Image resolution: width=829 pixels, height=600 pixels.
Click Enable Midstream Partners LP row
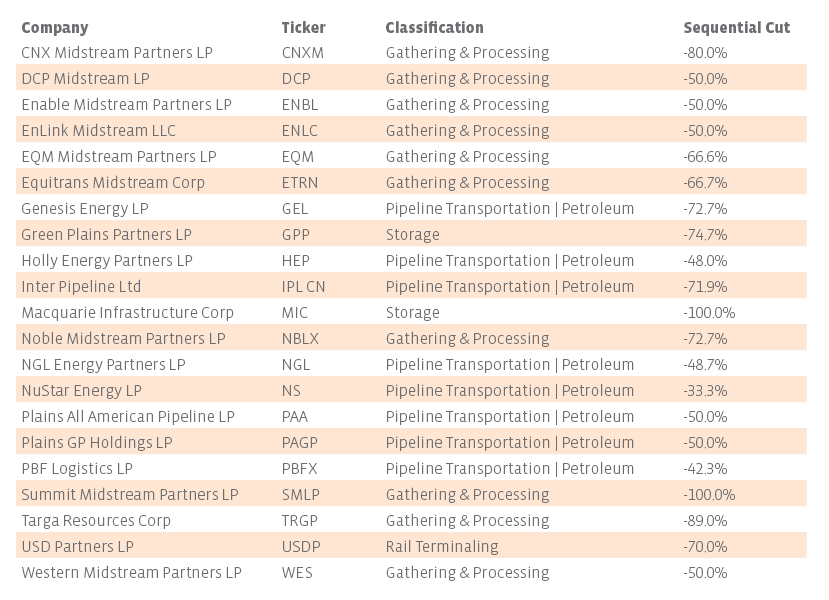(x=126, y=105)
